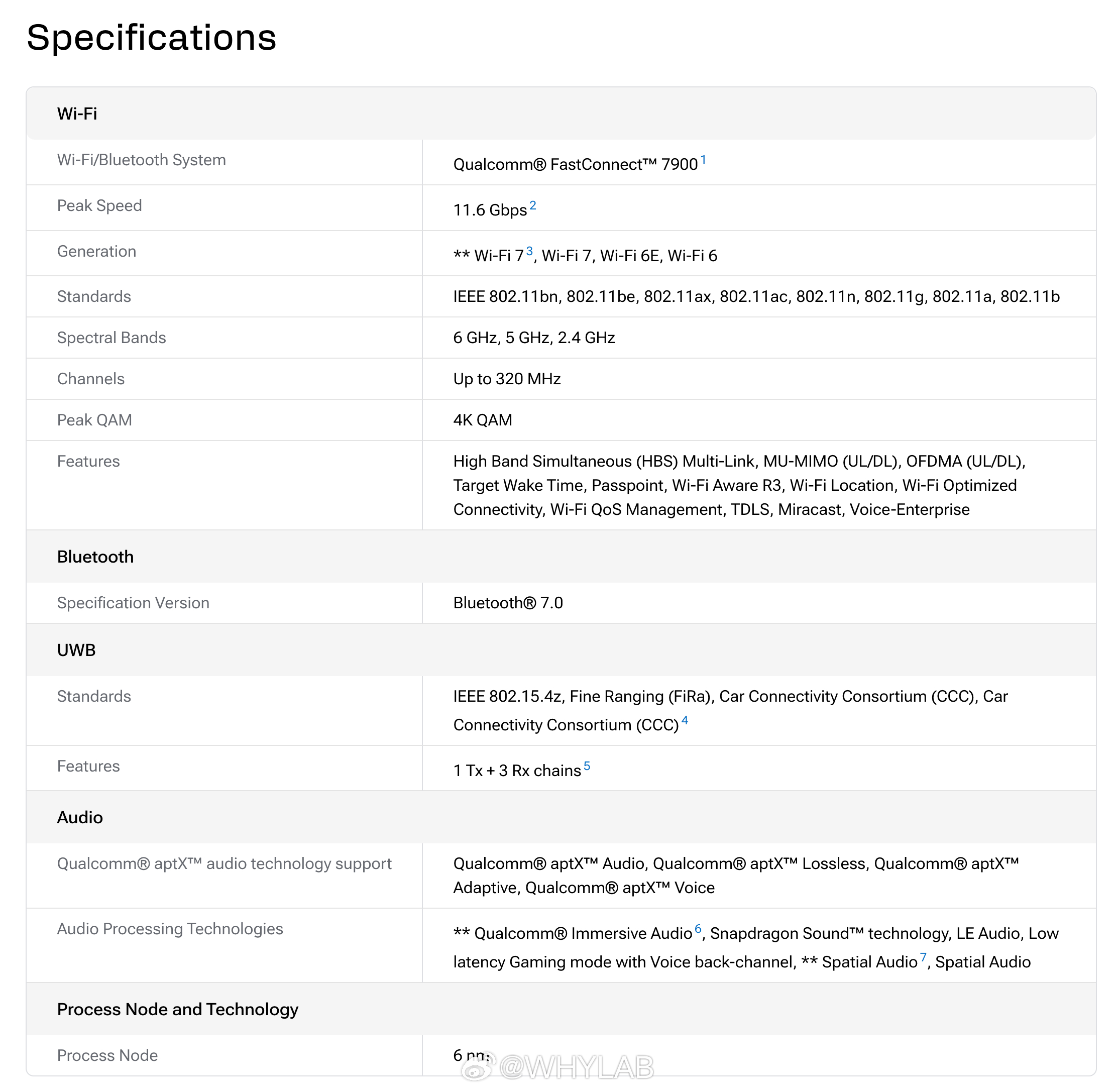Click footnote 2 after 11.6 Gbps
The image size is (1116, 1092).
(x=533, y=205)
